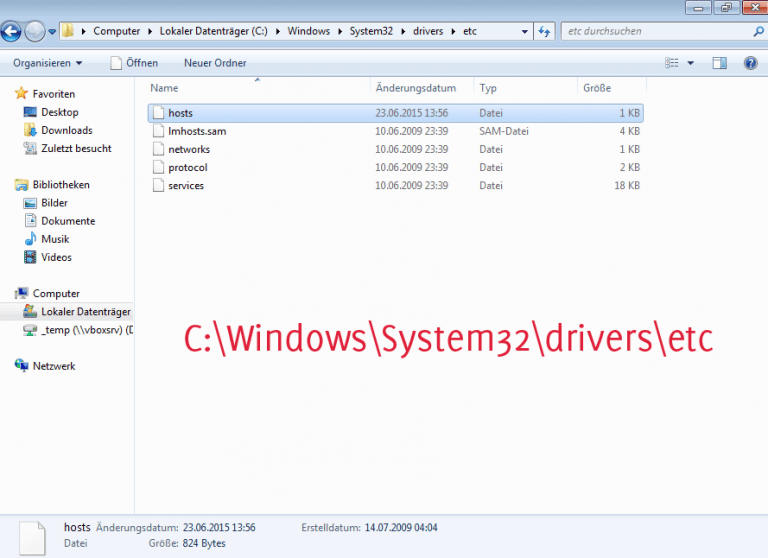The image size is (768, 558).
Task: Click Favoriten star in navigation pane
Action: point(21,93)
